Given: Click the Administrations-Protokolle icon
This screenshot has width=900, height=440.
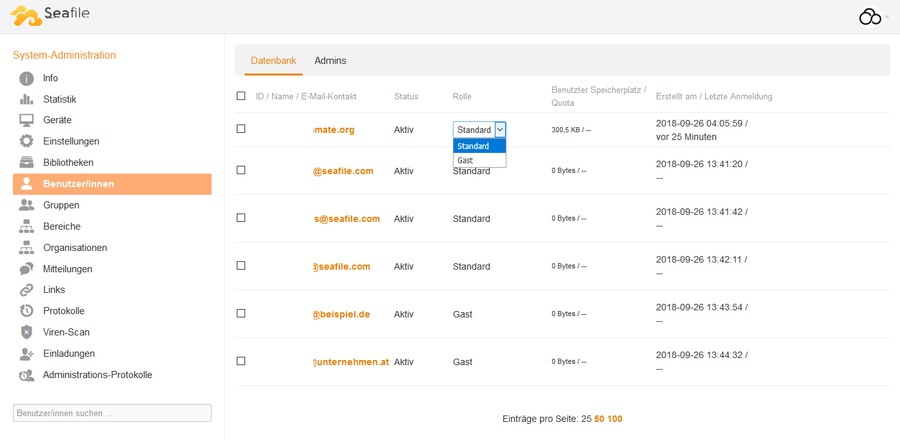Looking at the screenshot, I should 26,375.
